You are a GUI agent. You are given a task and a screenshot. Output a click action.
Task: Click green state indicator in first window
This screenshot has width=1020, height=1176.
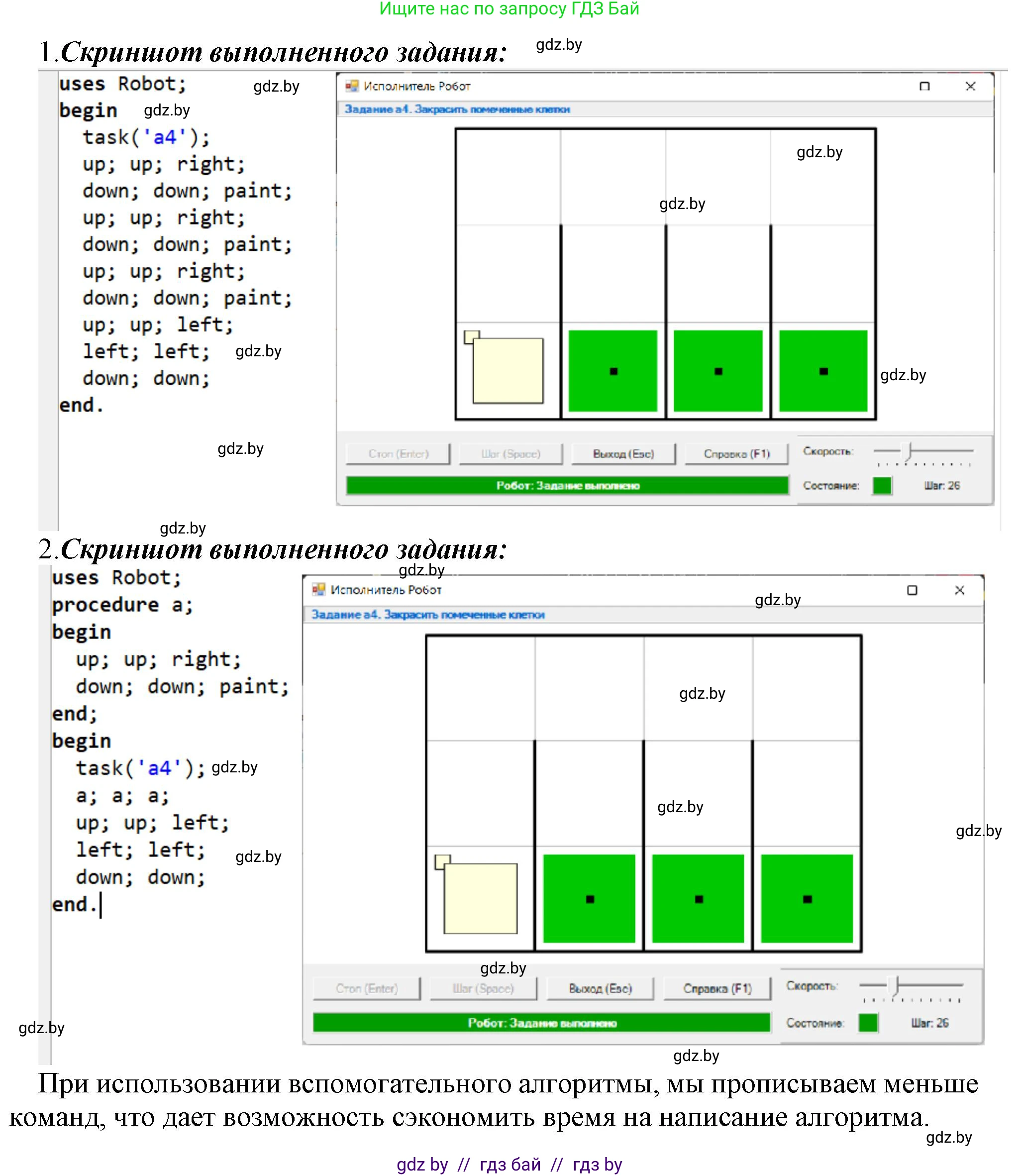point(882,486)
